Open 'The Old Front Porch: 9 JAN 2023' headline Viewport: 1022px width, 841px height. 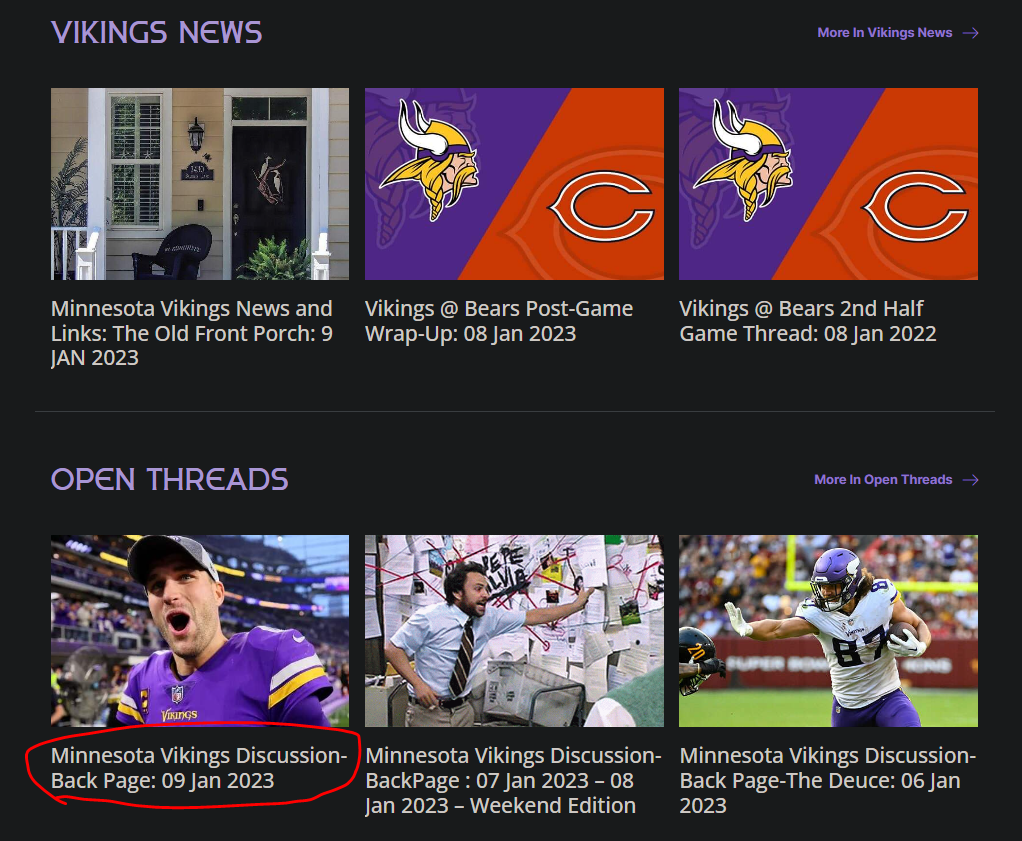(x=191, y=333)
